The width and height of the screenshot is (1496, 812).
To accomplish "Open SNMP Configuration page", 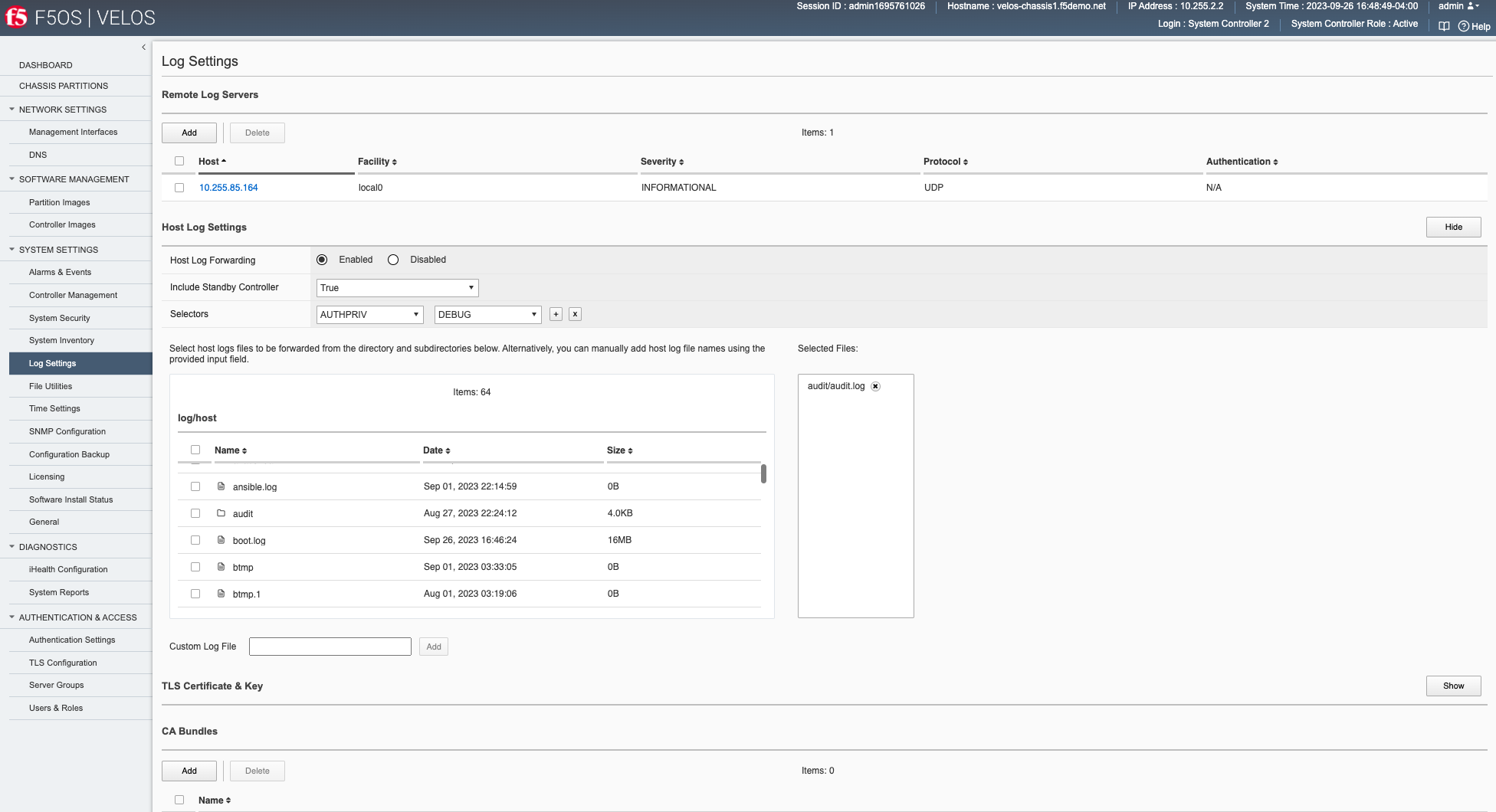I will (67, 431).
